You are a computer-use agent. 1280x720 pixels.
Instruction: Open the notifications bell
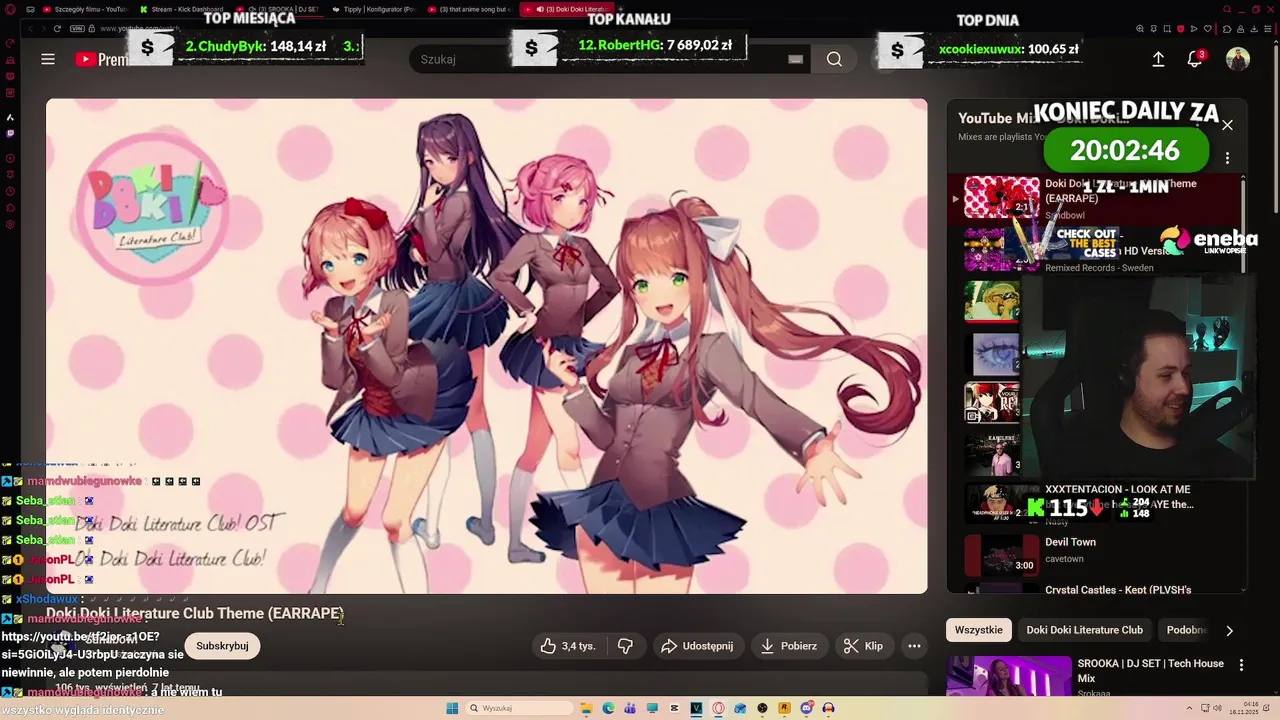(1194, 59)
